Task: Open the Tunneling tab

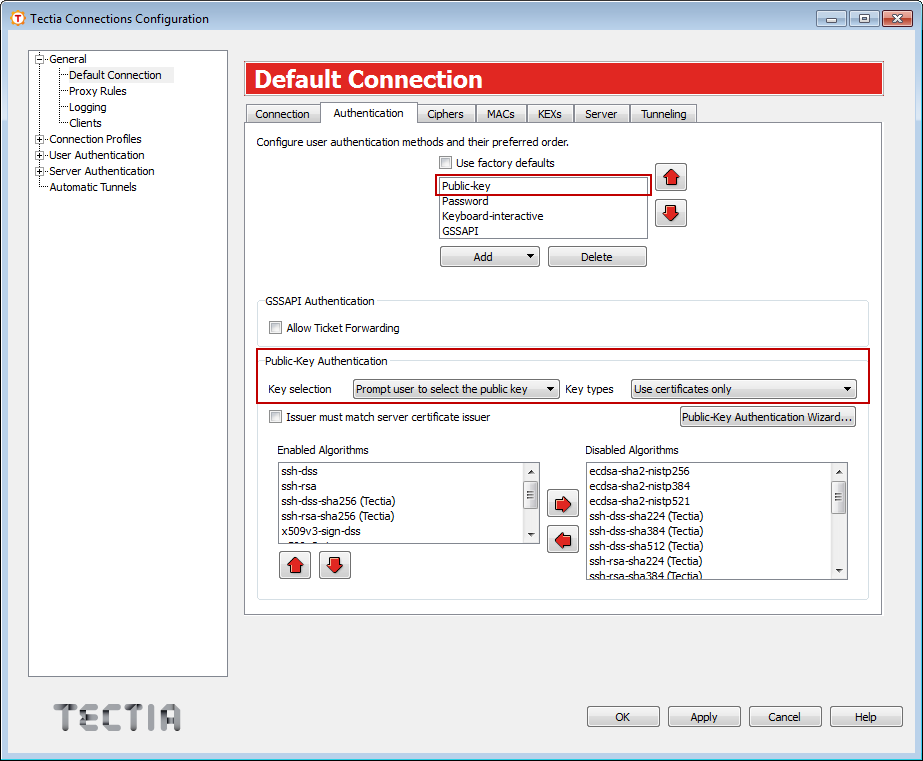Action: click(x=663, y=113)
